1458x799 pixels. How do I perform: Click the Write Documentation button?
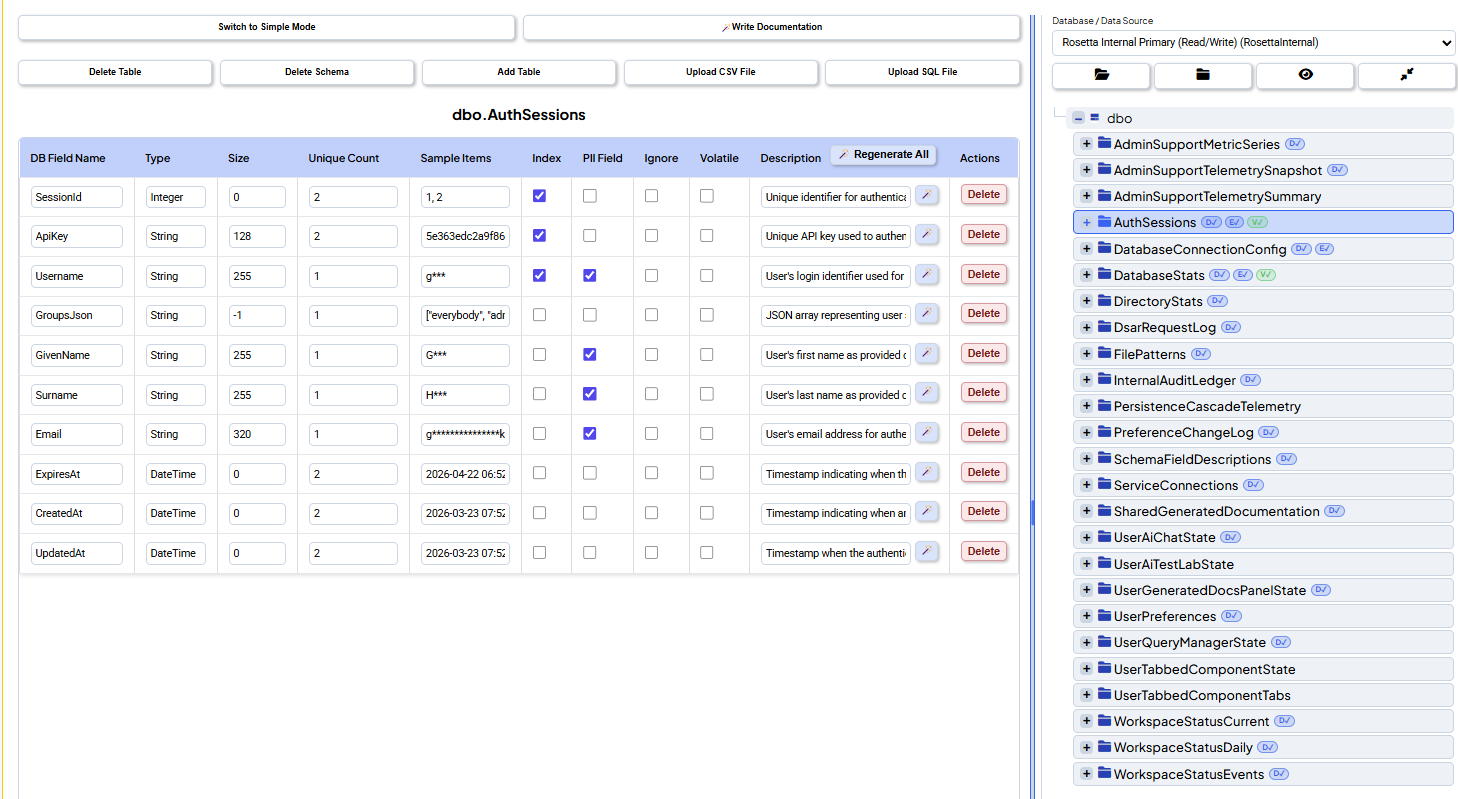[771, 27]
